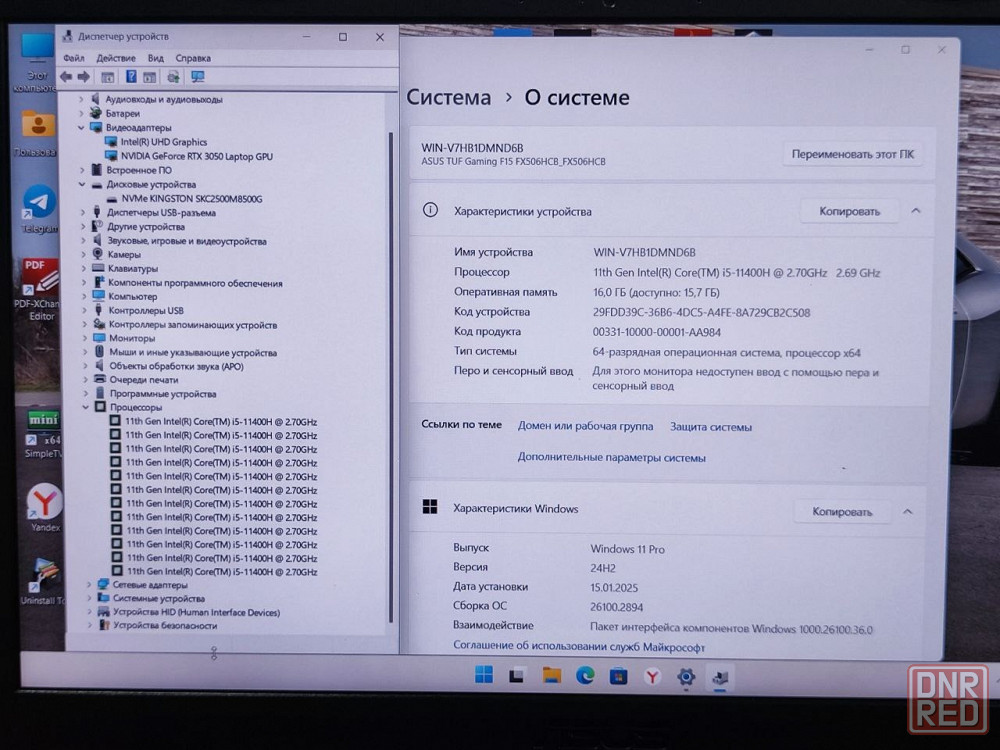This screenshot has height=750, width=1000.
Task: Open 'Домен или рабочая группа' link
Action: point(585,426)
